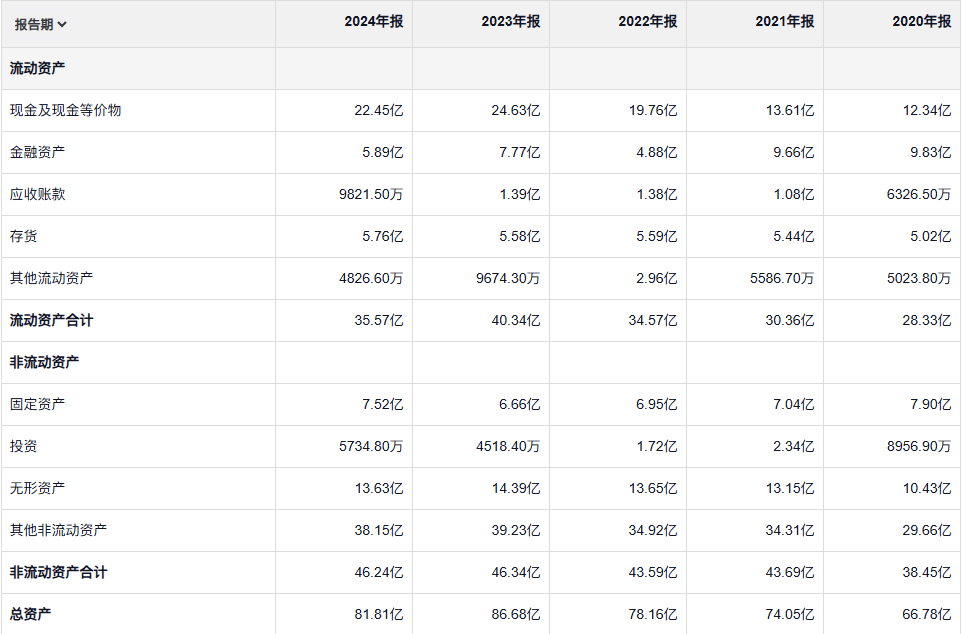
Task: Click the 现金及现金等价物 row label
Action: [x=65, y=110]
